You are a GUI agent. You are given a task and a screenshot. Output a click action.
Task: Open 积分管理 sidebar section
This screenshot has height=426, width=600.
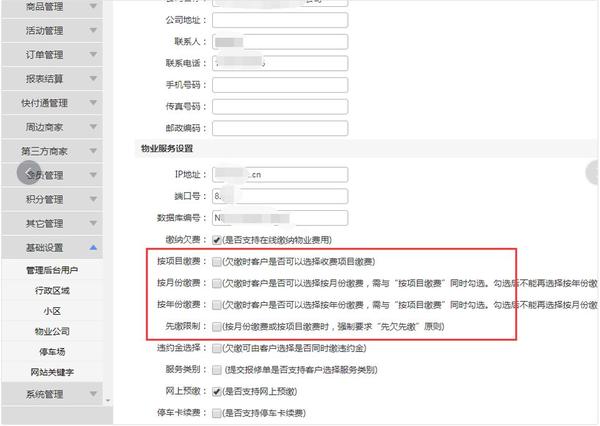tap(52, 199)
